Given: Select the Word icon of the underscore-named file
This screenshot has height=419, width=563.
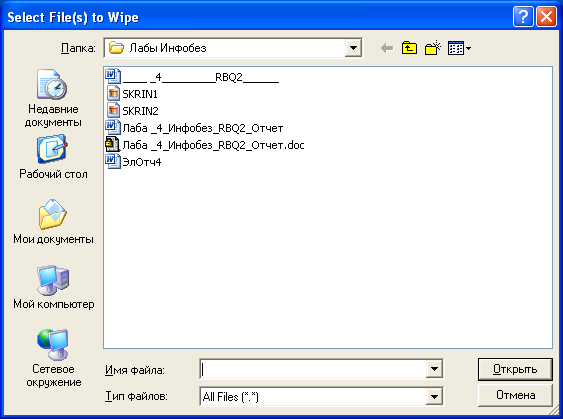Looking at the screenshot, I should click(x=113, y=76).
